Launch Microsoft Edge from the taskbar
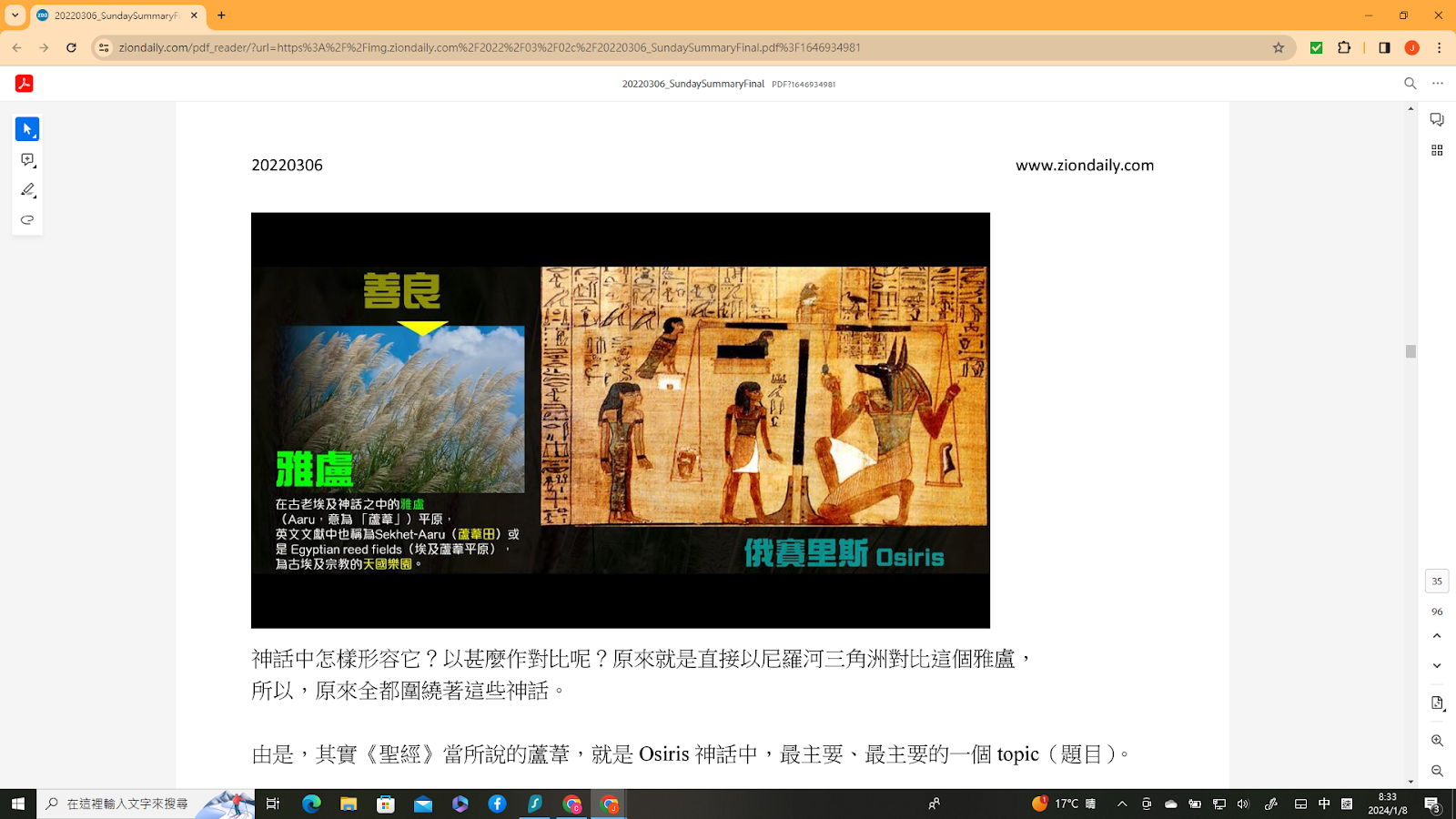Image resolution: width=1456 pixels, height=819 pixels. click(x=311, y=804)
